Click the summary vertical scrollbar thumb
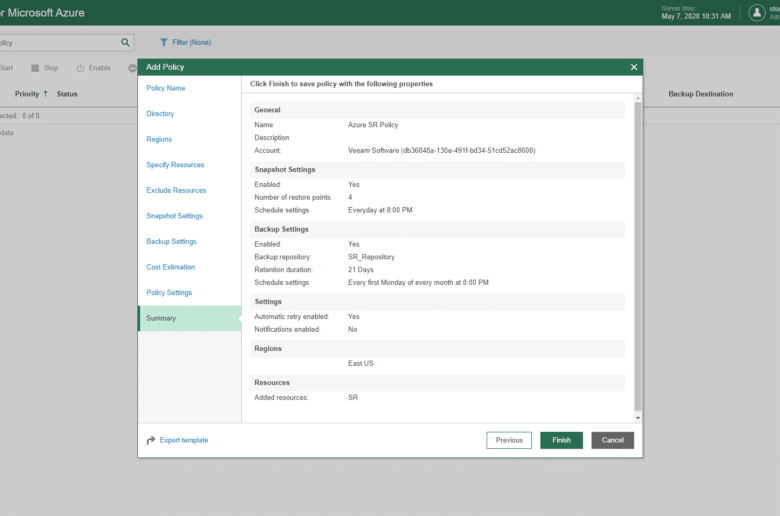 click(638, 256)
